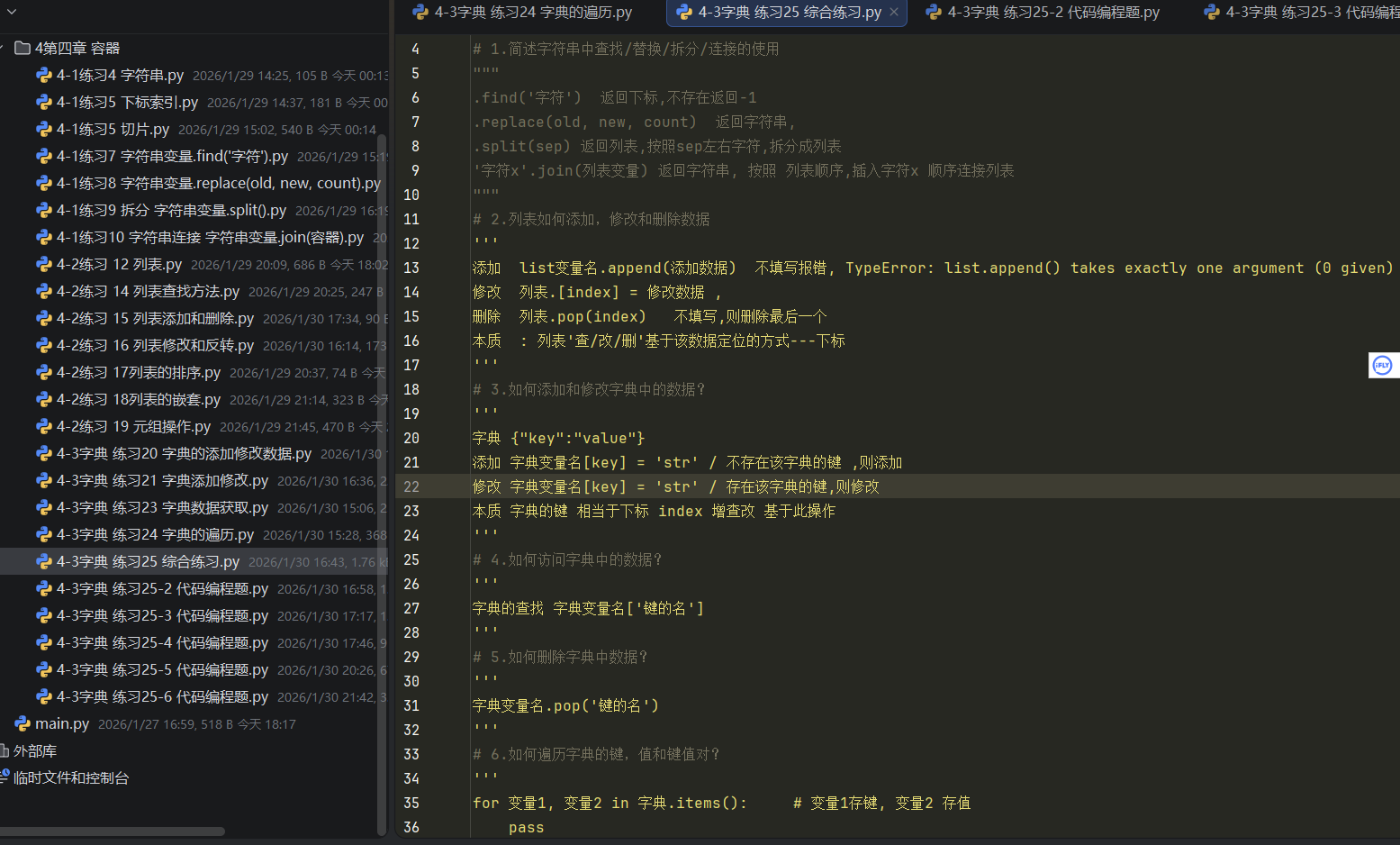The height and width of the screenshot is (845, 1400).
Task: Expand the 外部库 node
Action: (35, 750)
